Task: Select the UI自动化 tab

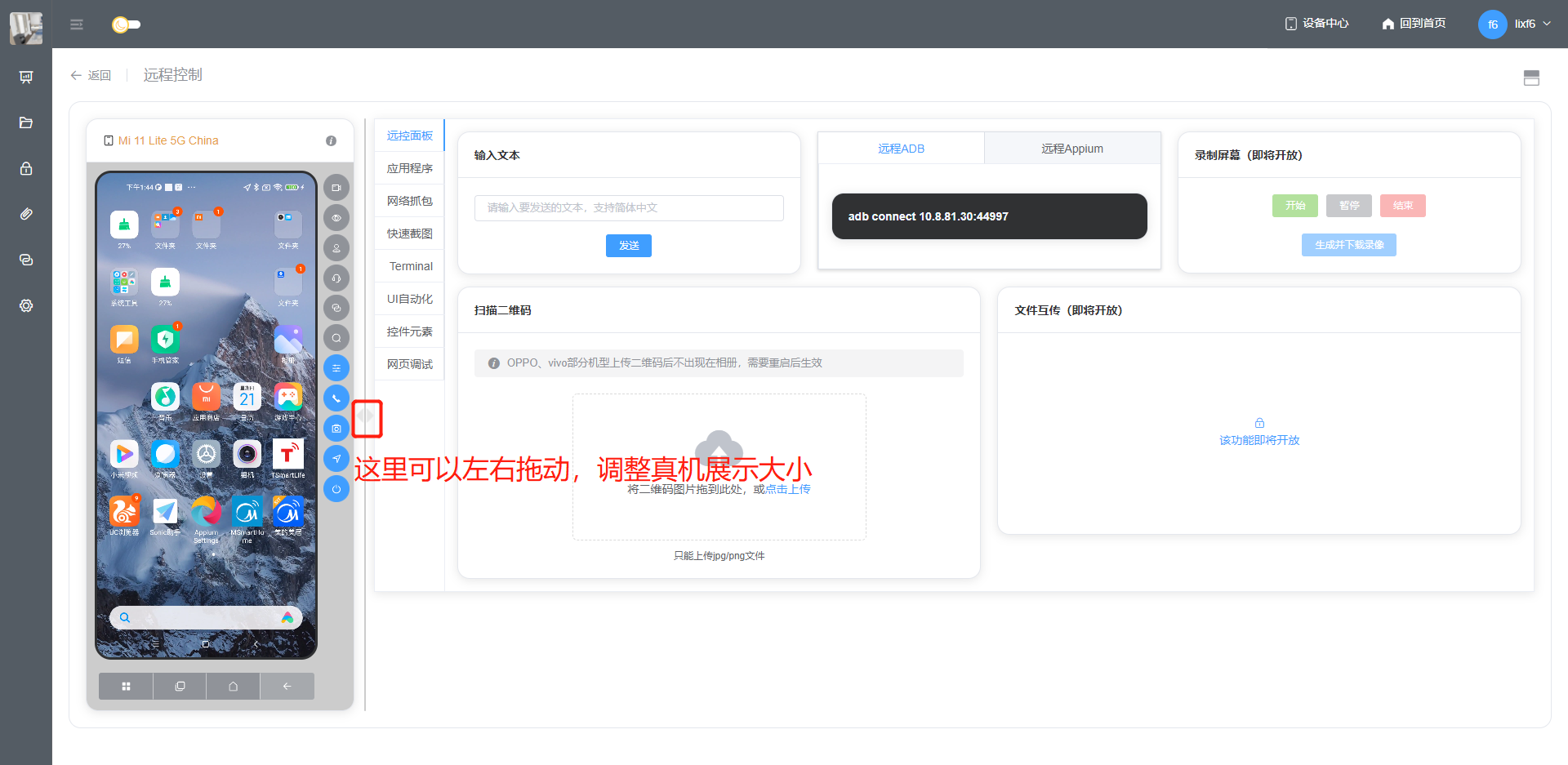Action: click(410, 299)
